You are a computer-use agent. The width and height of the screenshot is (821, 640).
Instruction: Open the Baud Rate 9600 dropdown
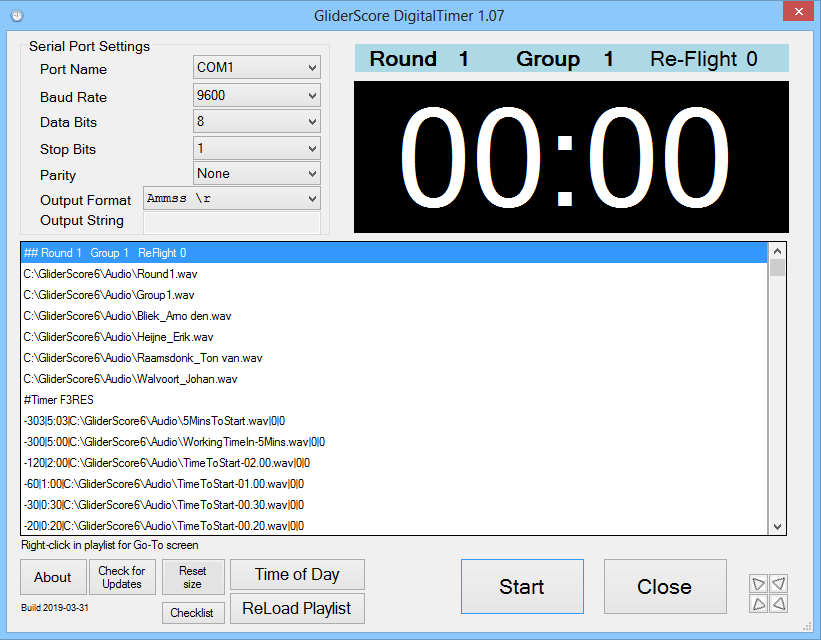257,95
